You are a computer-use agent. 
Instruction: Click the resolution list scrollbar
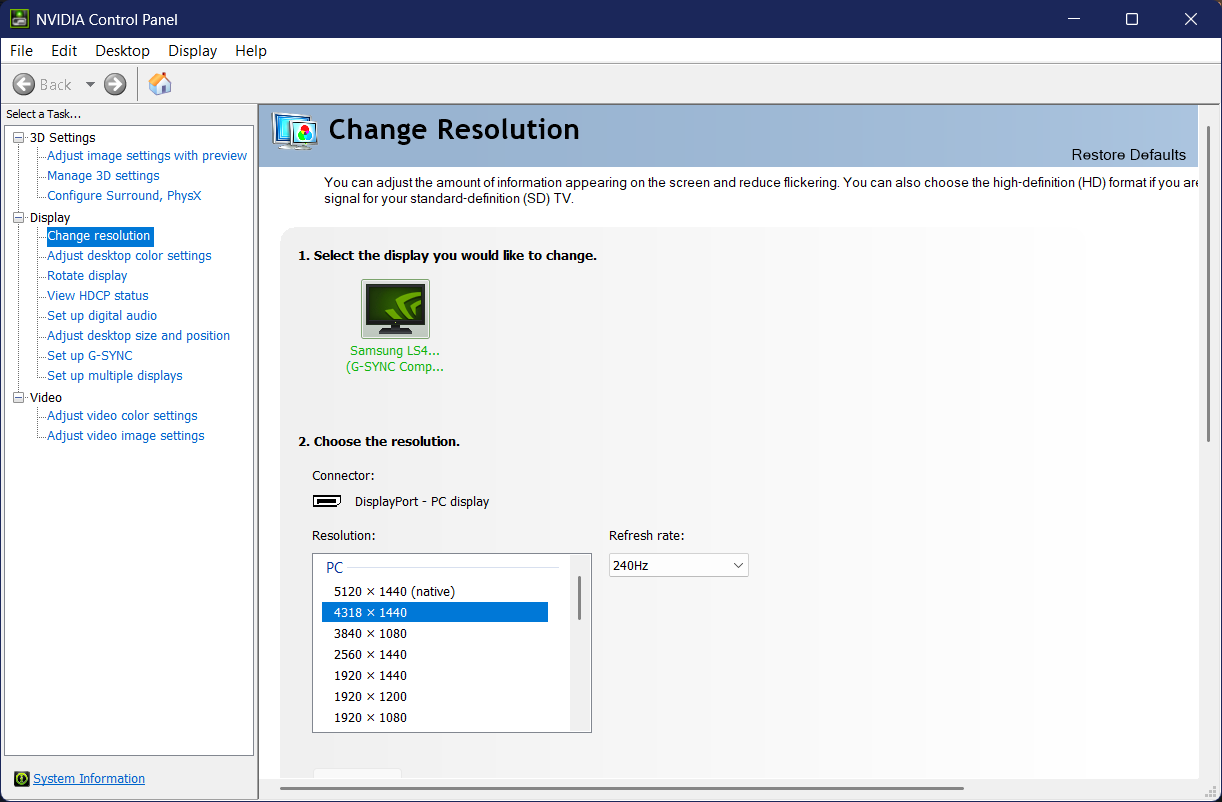579,600
